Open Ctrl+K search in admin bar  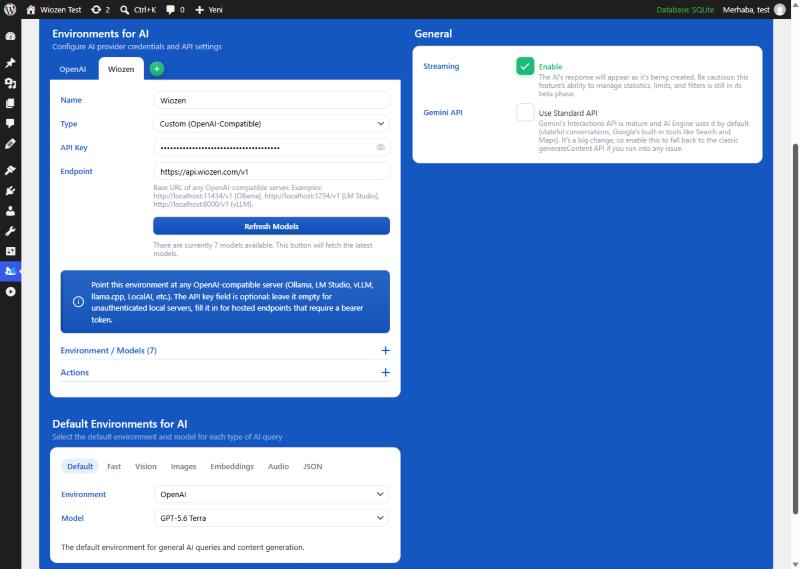tap(138, 9)
